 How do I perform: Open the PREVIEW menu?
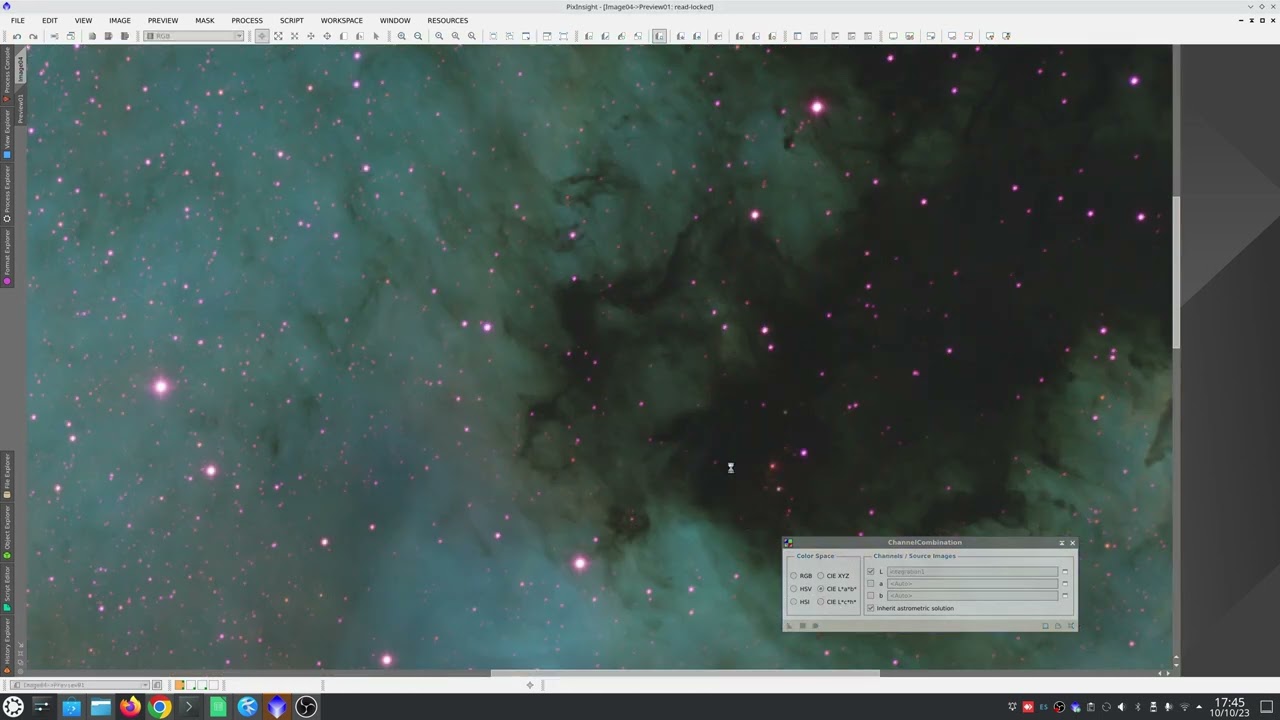[163, 20]
